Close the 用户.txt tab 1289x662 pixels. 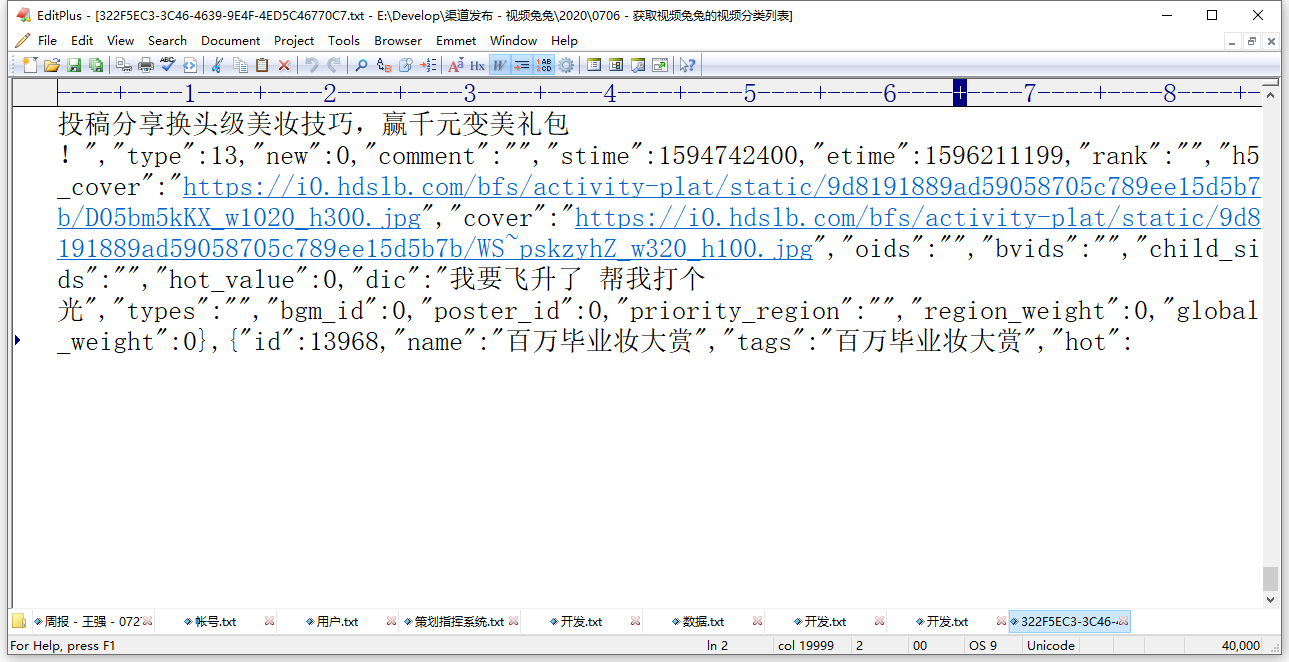(391, 621)
